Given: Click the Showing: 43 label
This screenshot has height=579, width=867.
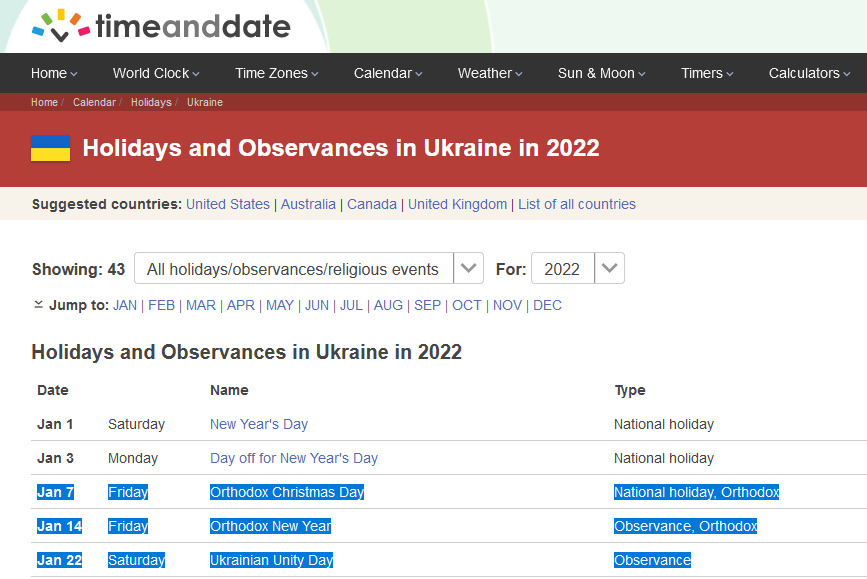Looking at the screenshot, I should (x=79, y=269).
